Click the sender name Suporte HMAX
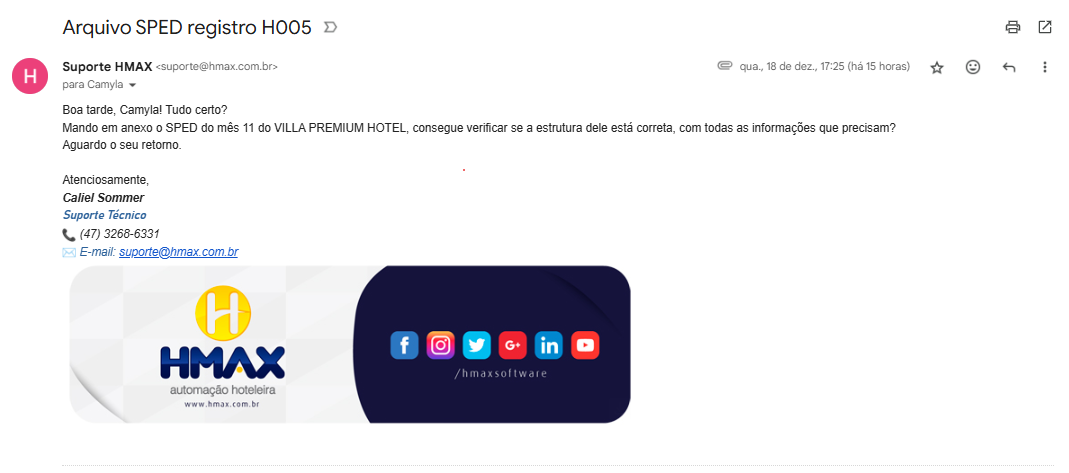 pyautogui.click(x=107, y=67)
